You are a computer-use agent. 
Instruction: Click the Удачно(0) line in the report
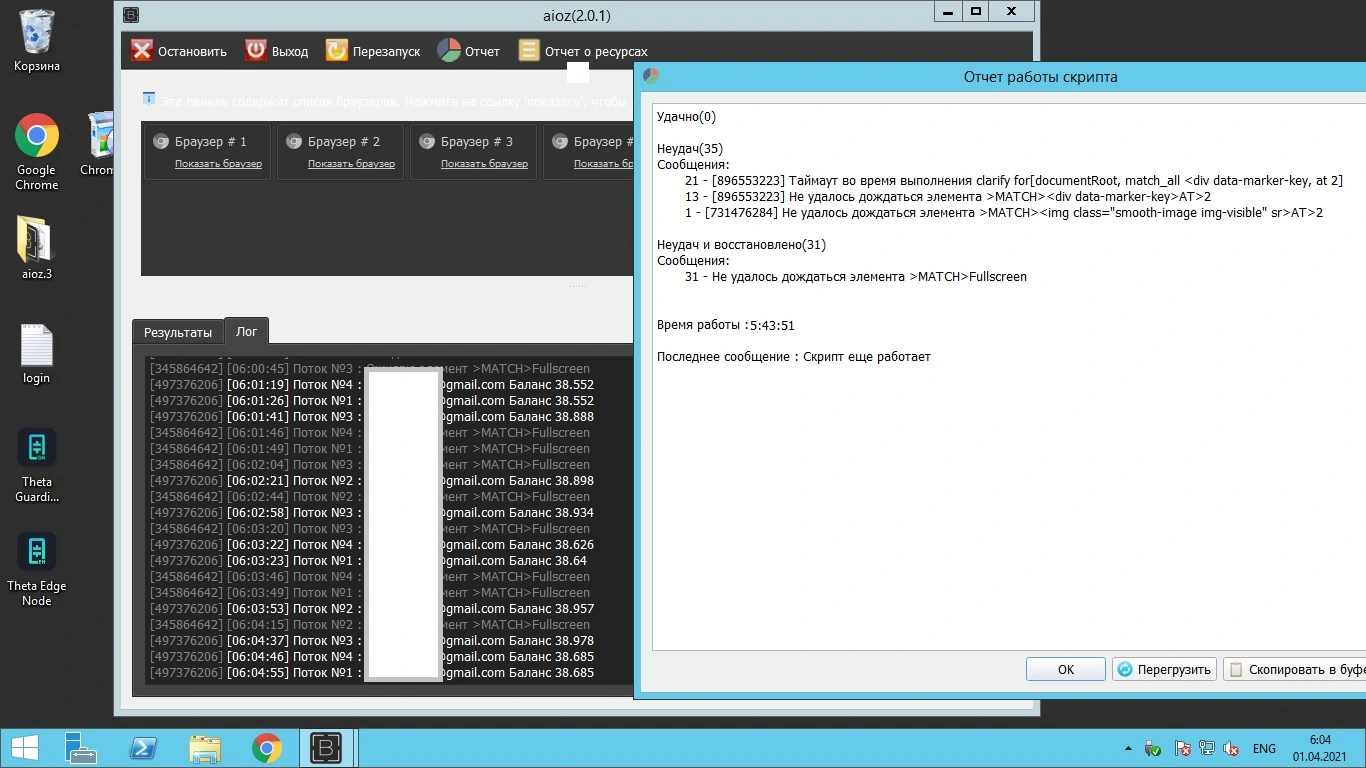pos(686,117)
